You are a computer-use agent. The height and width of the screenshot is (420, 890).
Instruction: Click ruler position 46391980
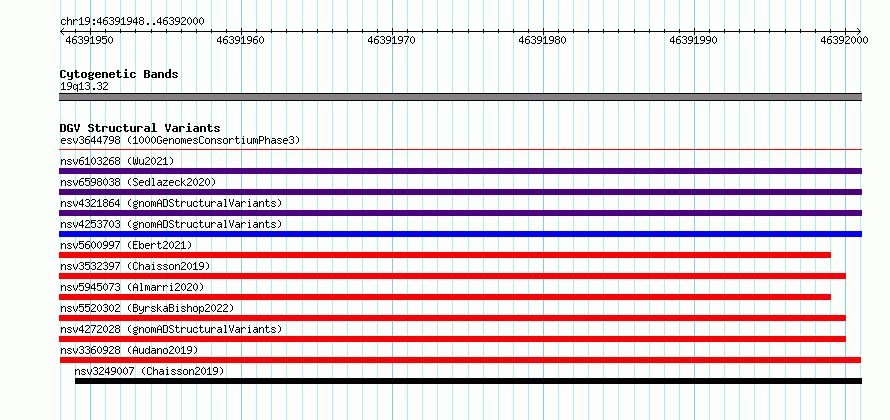(x=542, y=40)
